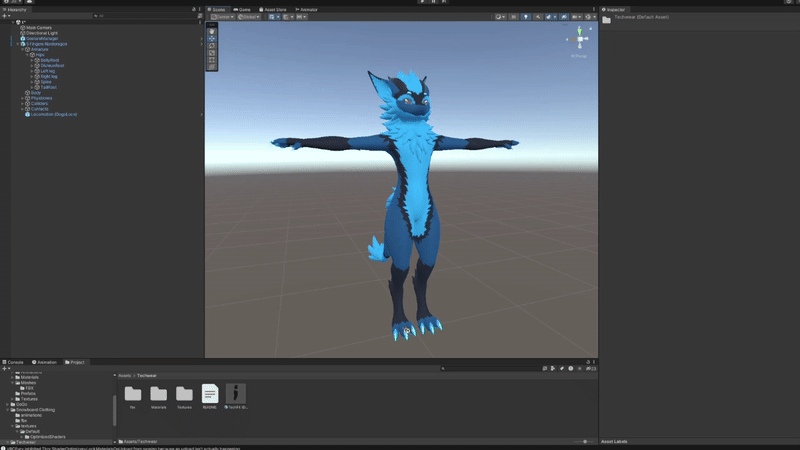The image size is (800, 450).
Task: Select the Body object
Action: pyautogui.click(x=36, y=93)
